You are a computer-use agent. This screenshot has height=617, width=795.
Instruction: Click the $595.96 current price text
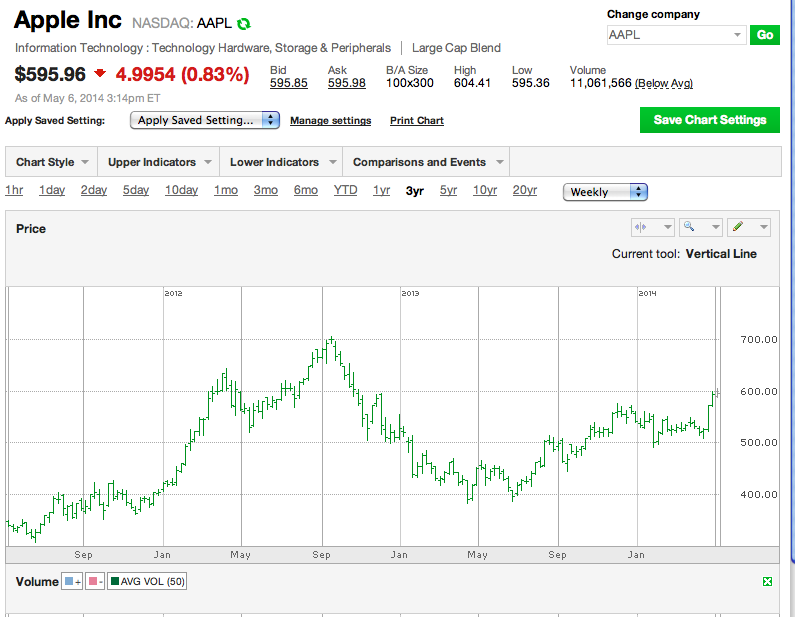[50, 75]
